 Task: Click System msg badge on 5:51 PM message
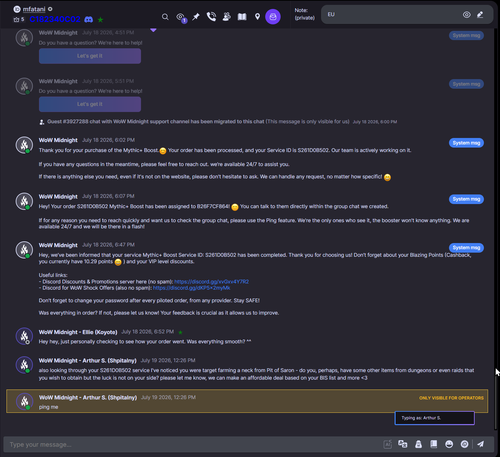(x=466, y=84)
